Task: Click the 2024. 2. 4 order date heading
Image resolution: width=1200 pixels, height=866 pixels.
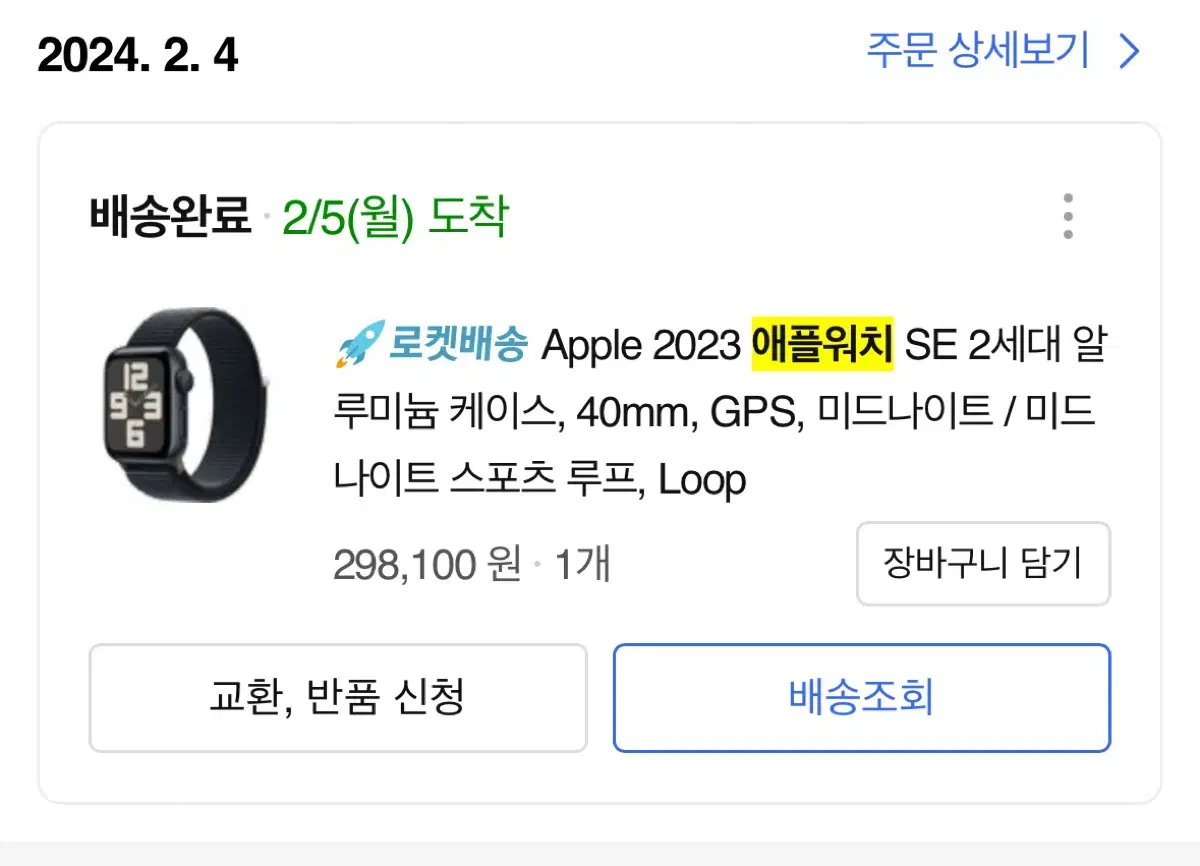Action: click(x=138, y=55)
